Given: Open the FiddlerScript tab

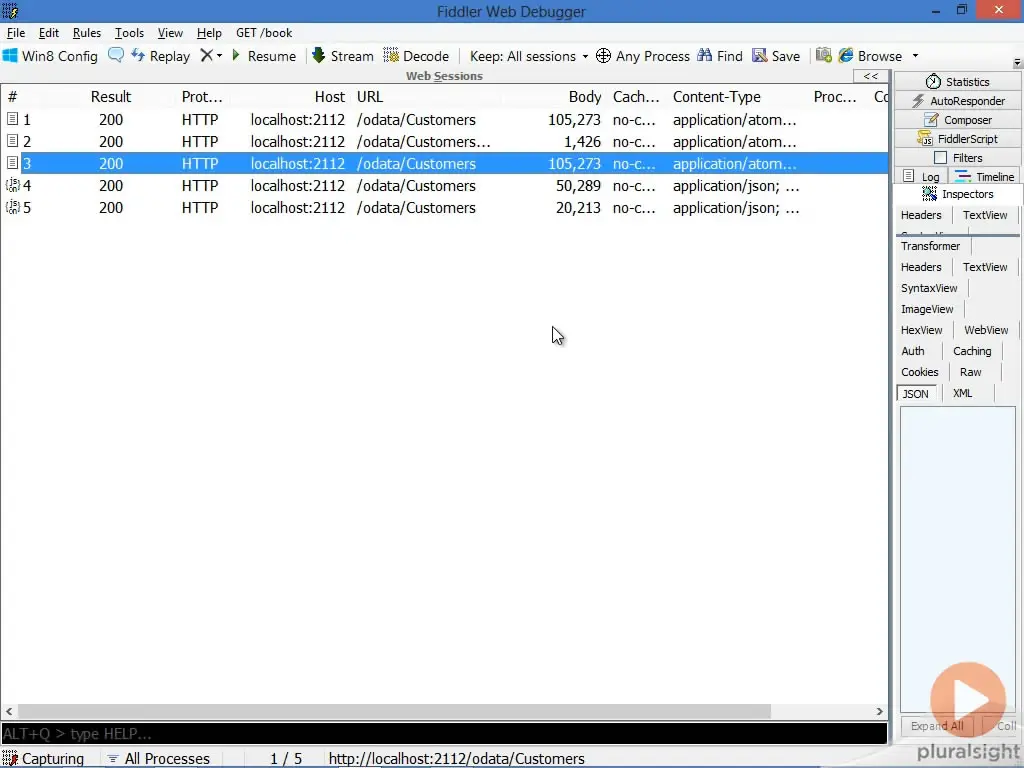Looking at the screenshot, I should coord(957,138).
